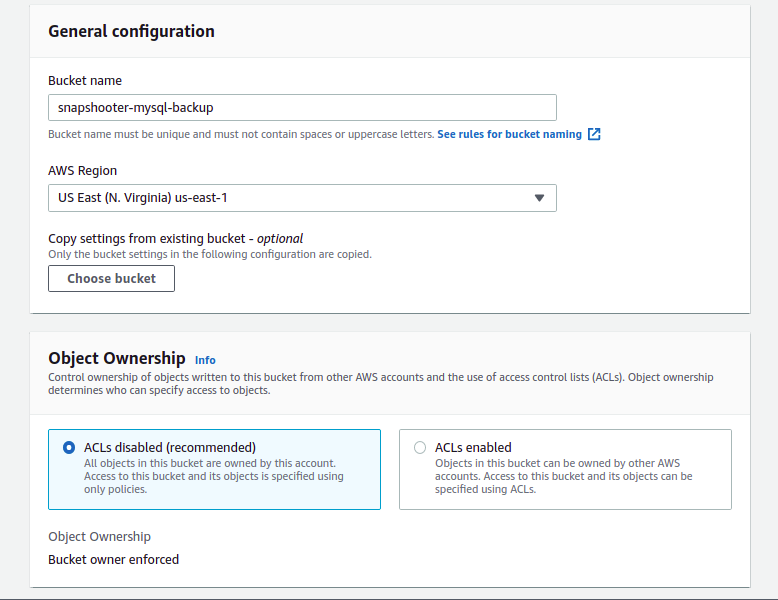Click the ACLs enabled card description text
Image resolution: width=778 pixels, height=600 pixels.
(563, 476)
